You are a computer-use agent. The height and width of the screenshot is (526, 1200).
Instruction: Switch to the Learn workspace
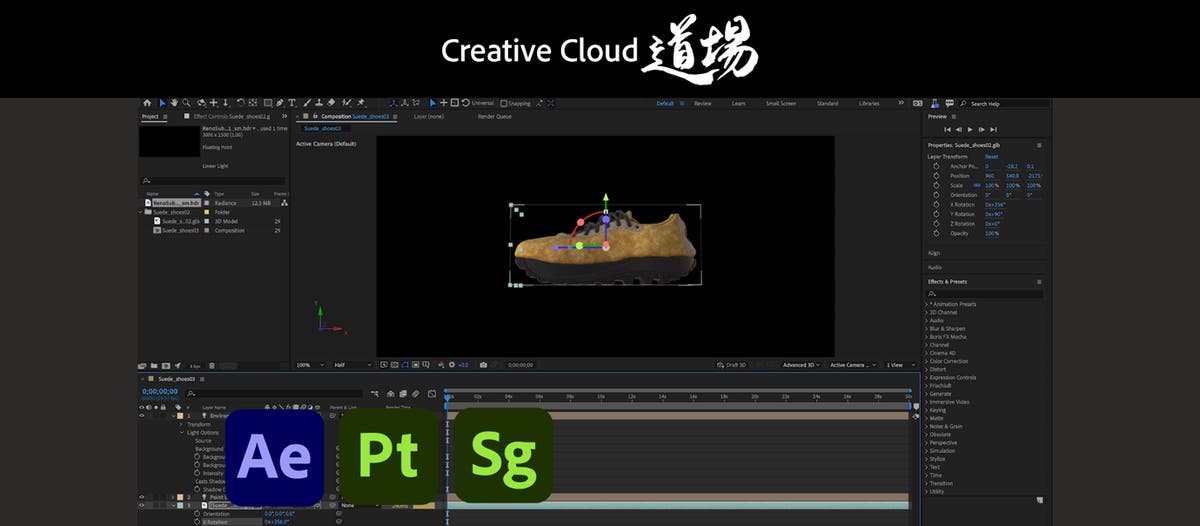tap(738, 103)
